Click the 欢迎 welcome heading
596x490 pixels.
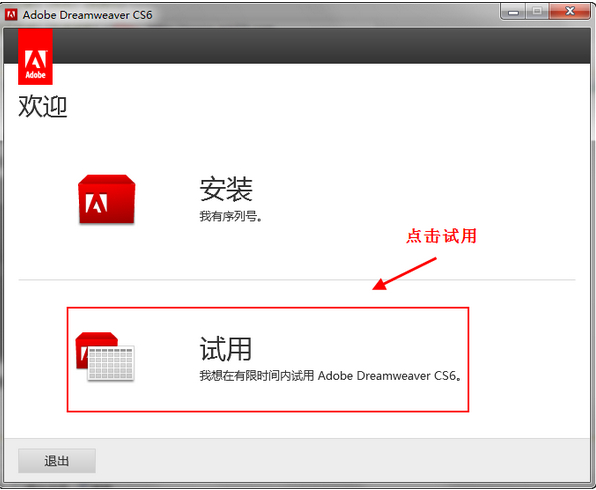43,106
